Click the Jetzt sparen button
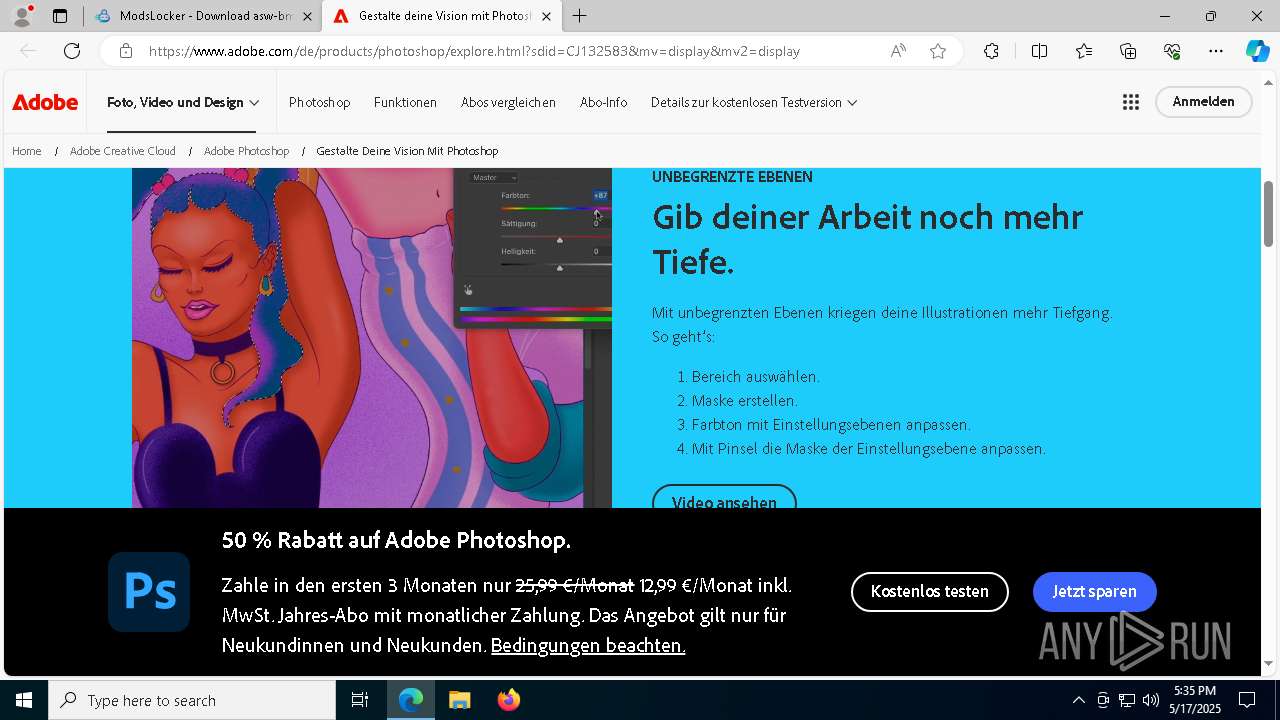Image resolution: width=1280 pixels, height=720 pixels. [1094, 591]
